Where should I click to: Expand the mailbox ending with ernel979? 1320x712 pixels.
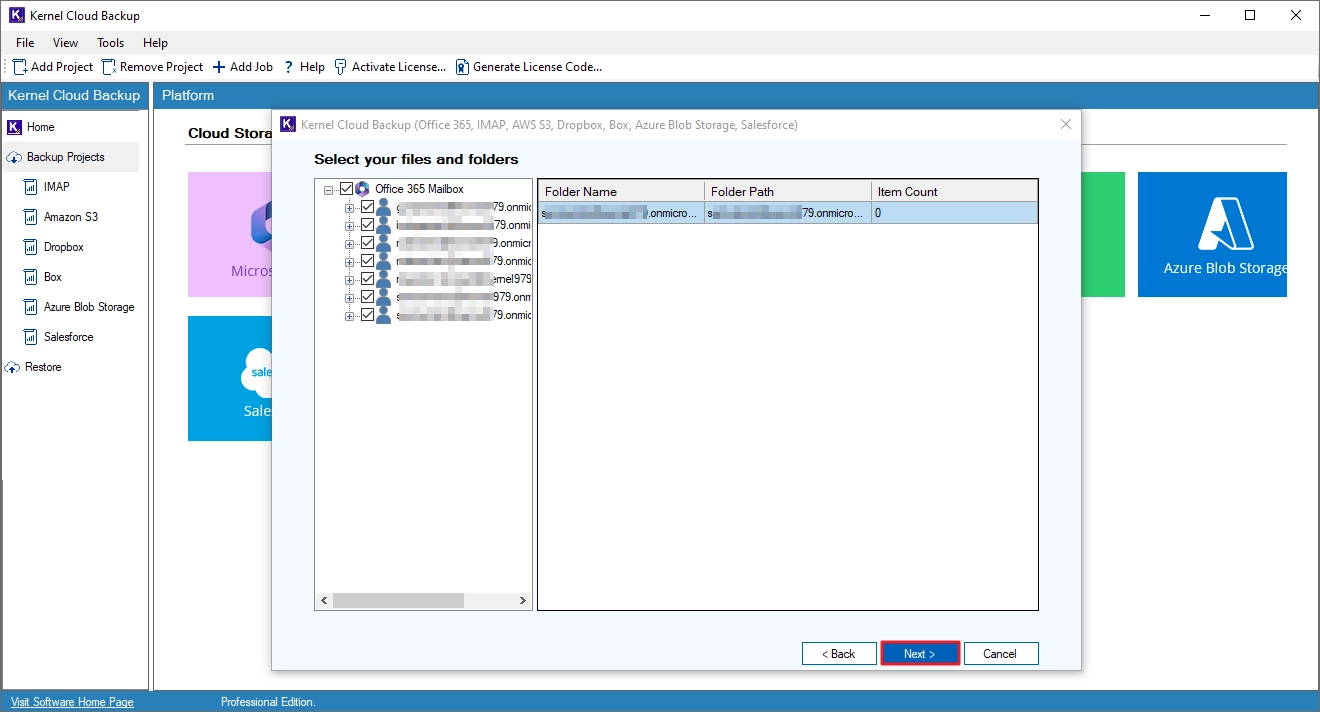350,280
